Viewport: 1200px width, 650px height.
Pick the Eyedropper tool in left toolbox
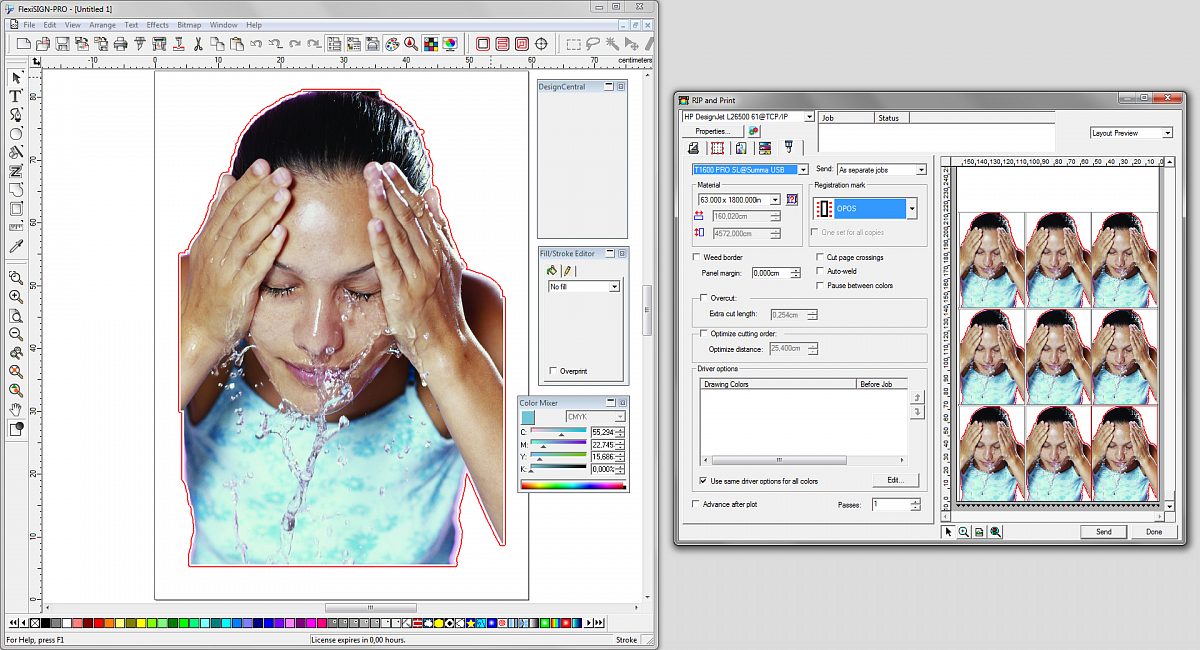(x=16, y=247)
